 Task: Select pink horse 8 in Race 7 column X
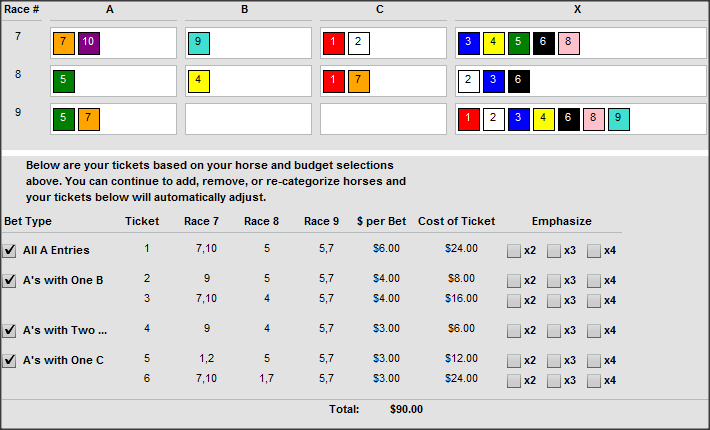coord(569,43)
